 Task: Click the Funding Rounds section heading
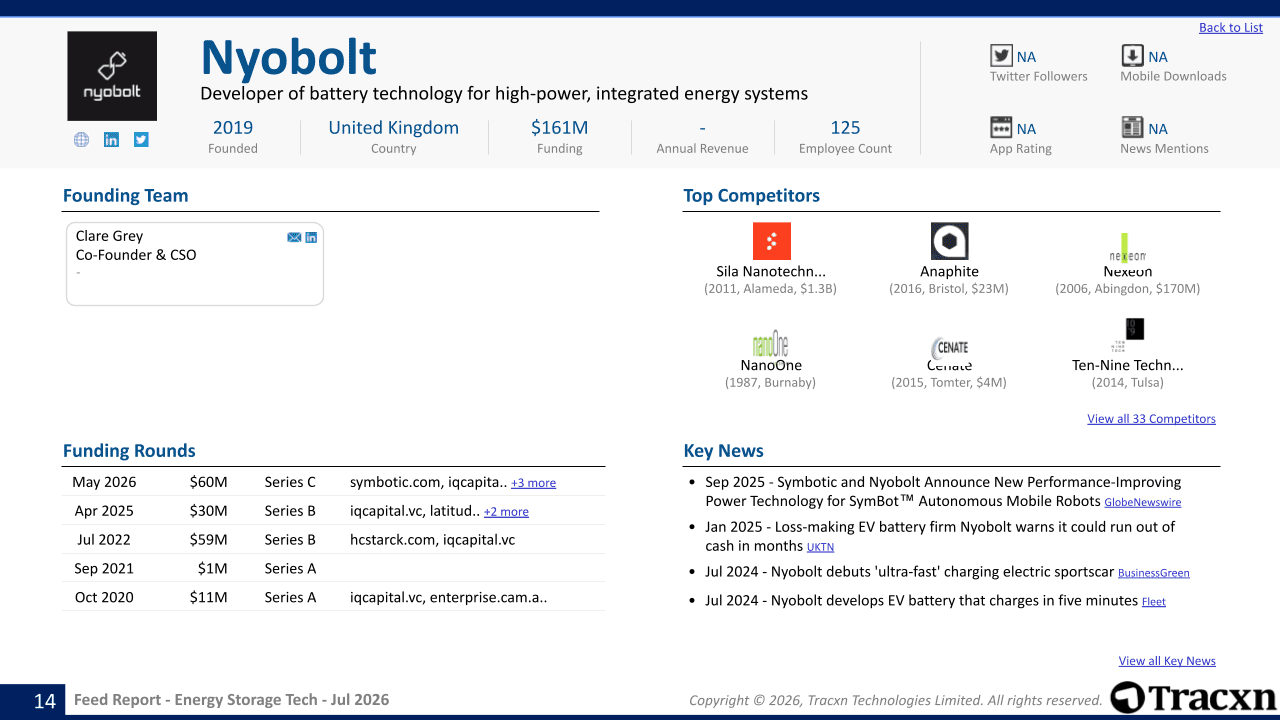pyautogui.click(x=129, y=451)
